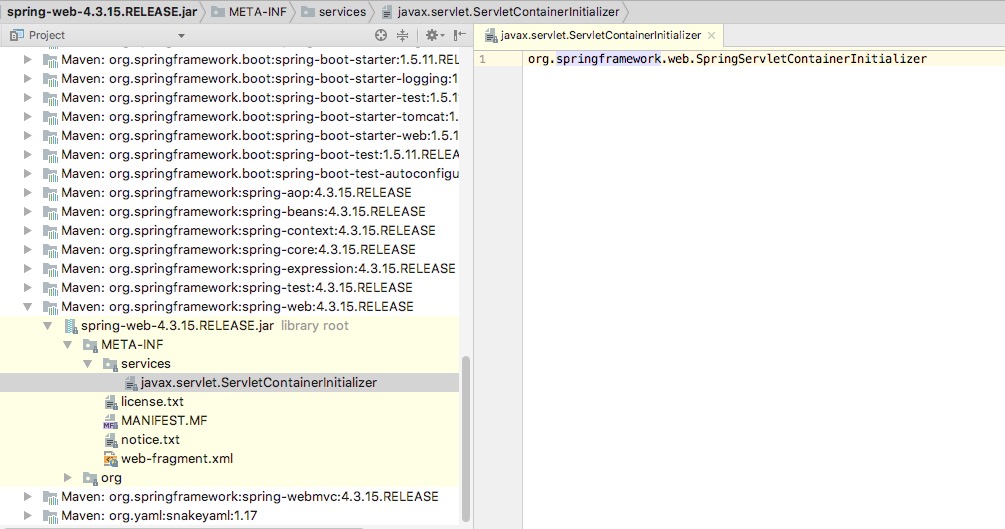1005x529 pixels.
Task: Expand the org package folder
Action: coord(67,478)
